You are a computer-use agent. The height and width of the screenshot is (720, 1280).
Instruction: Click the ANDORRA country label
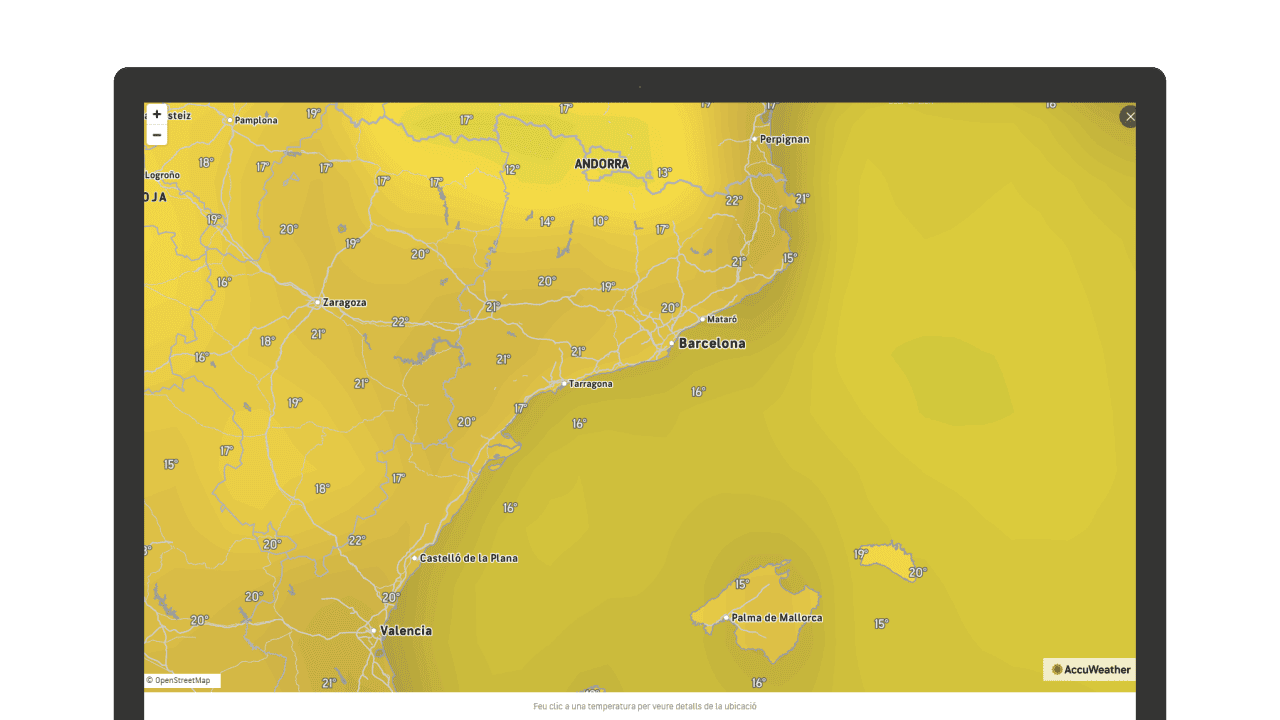tap(601, 164)
